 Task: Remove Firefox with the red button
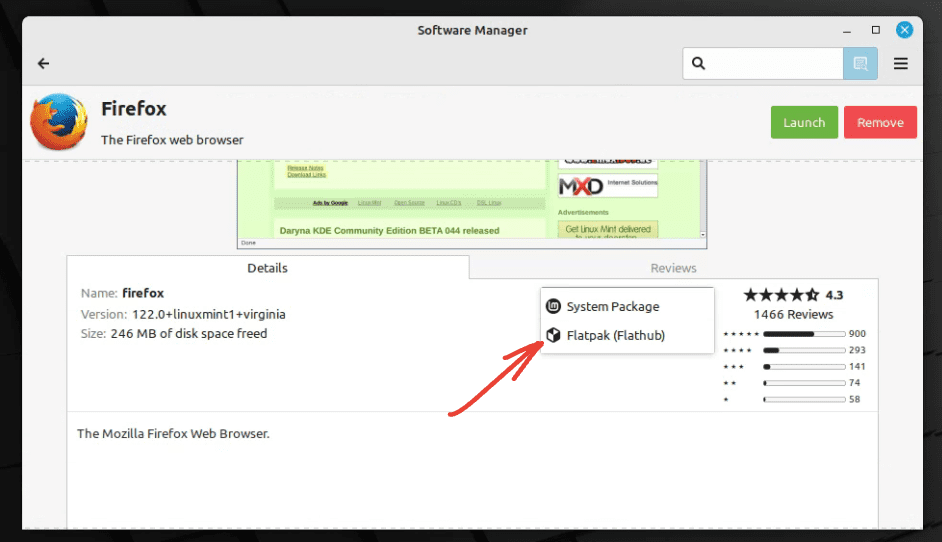click(x=880, y=123)
